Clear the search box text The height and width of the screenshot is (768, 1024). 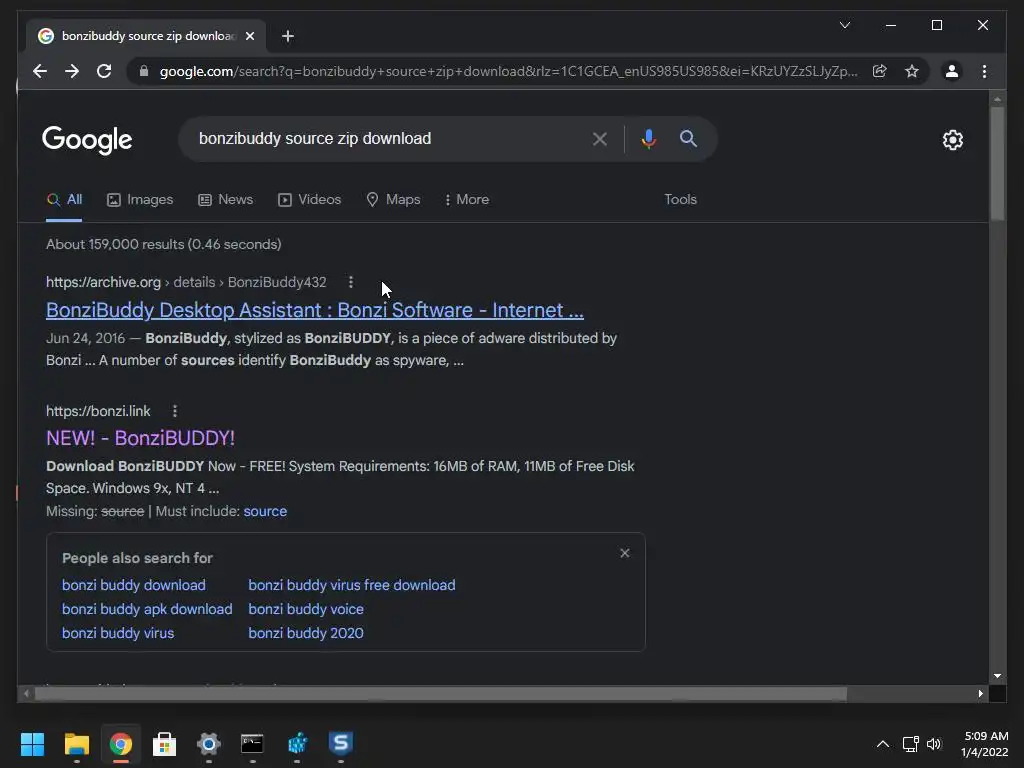(x=600, y=138)
